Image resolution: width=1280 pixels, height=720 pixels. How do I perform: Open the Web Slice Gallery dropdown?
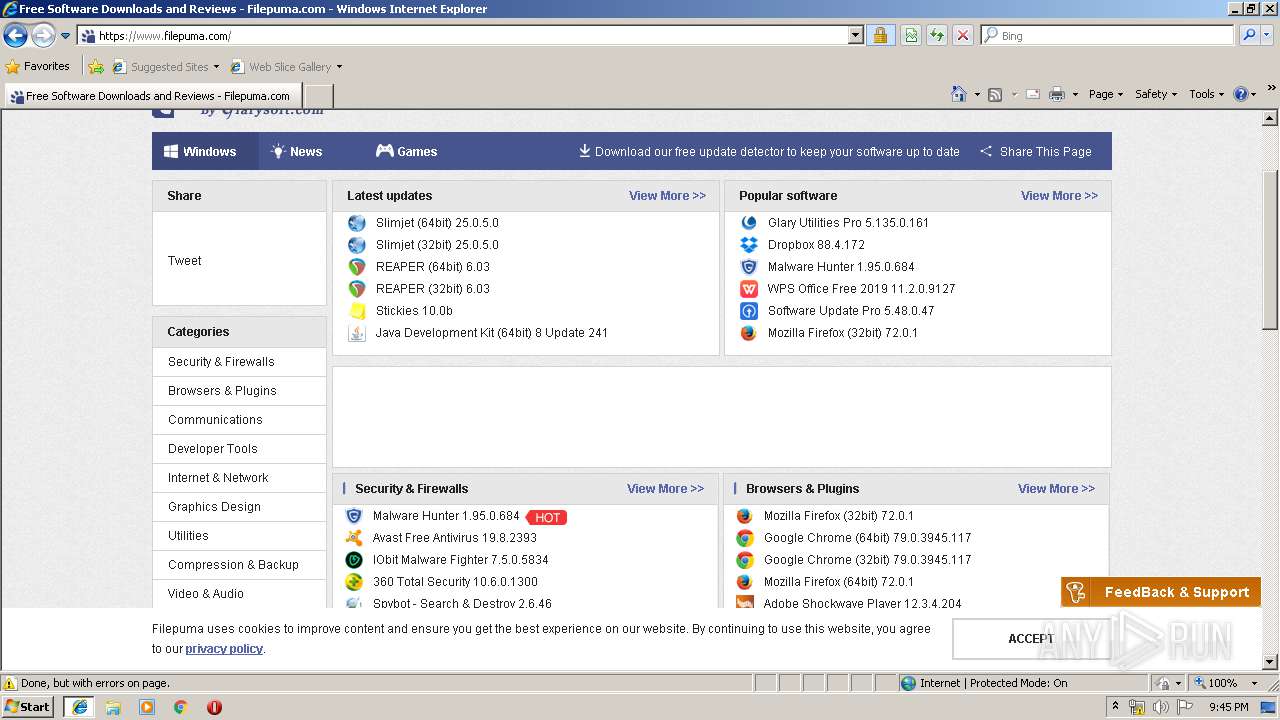pos(339,67)
